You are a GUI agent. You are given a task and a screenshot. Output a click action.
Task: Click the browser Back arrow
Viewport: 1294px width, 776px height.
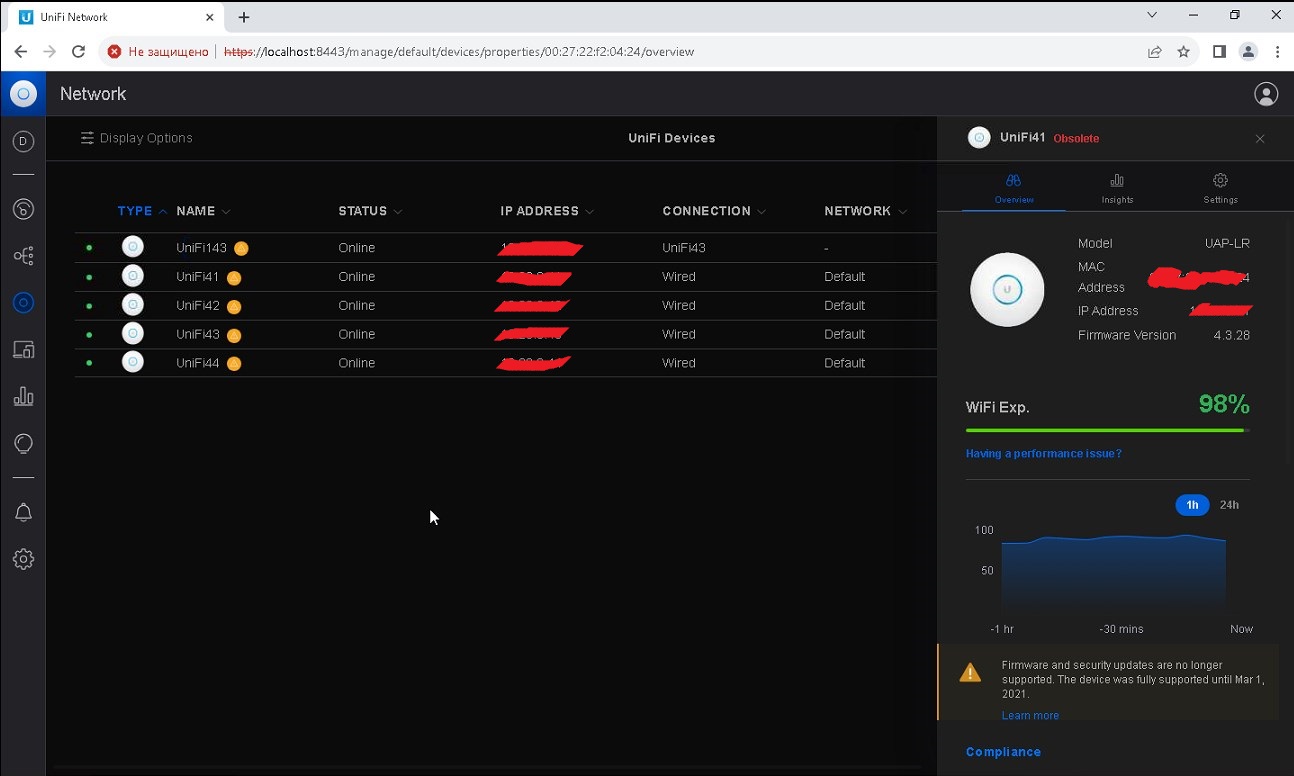[21, 52]
